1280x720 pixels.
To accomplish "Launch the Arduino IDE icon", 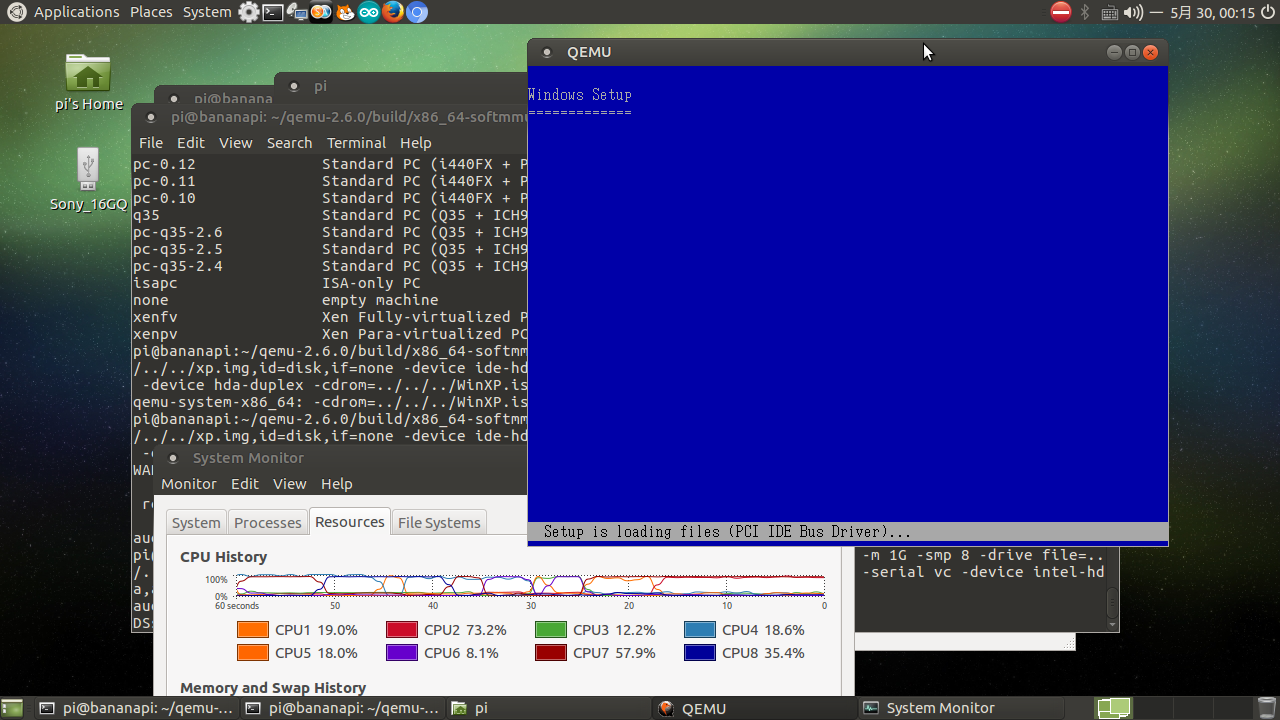I will [x=369, y=12].
